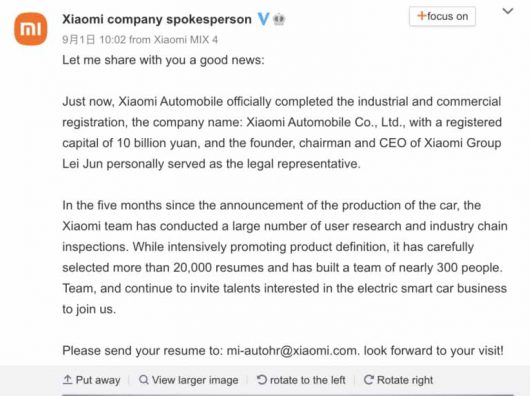Click the magnifier icon for View larger image
This screenshot has height=396, width=530.
coord(144,380)
